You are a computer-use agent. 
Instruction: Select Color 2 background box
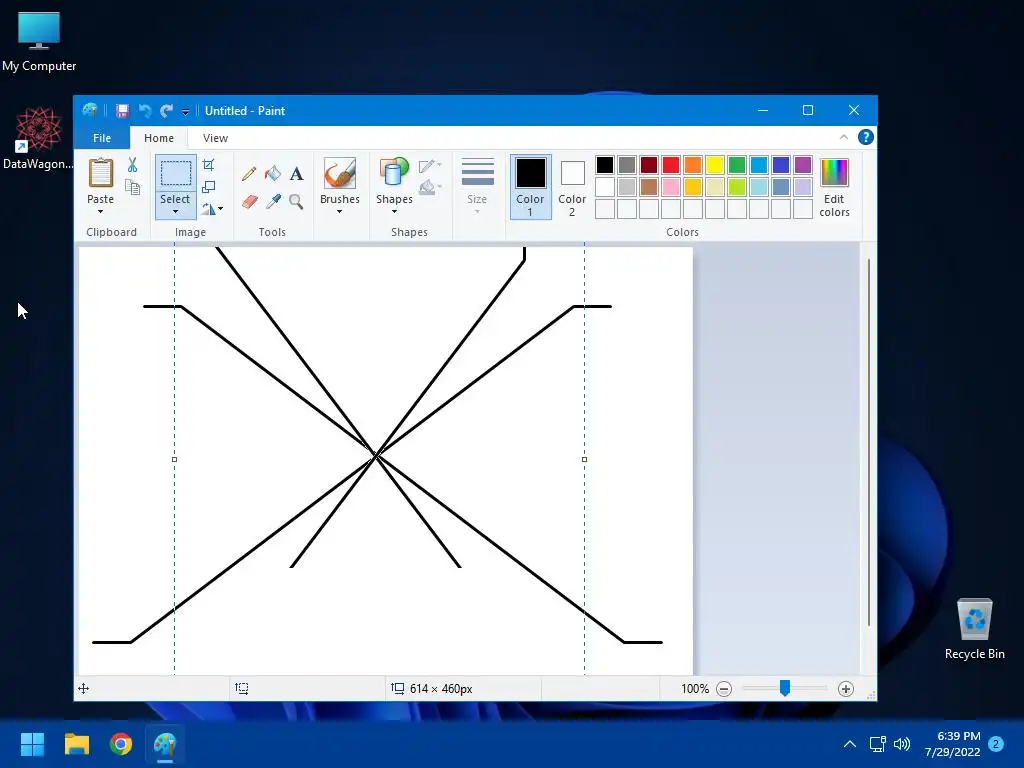coord(572,187)
